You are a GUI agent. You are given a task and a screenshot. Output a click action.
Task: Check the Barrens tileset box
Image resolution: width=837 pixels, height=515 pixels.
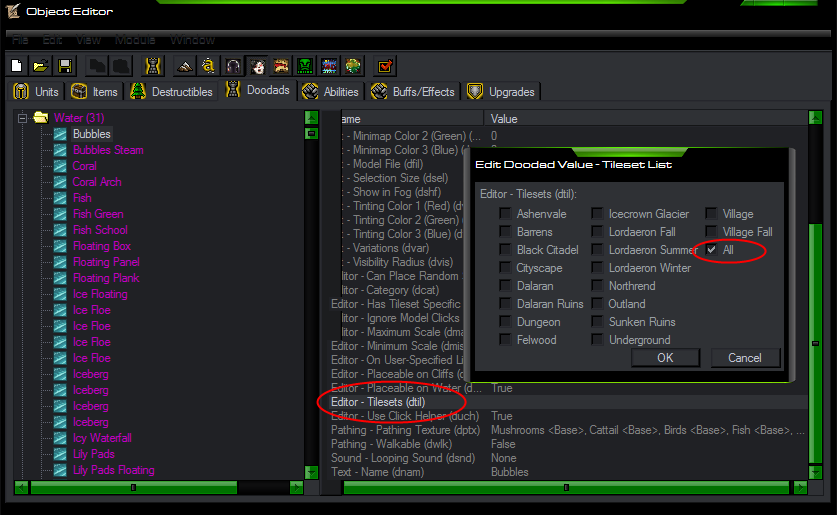click(505, 232)
